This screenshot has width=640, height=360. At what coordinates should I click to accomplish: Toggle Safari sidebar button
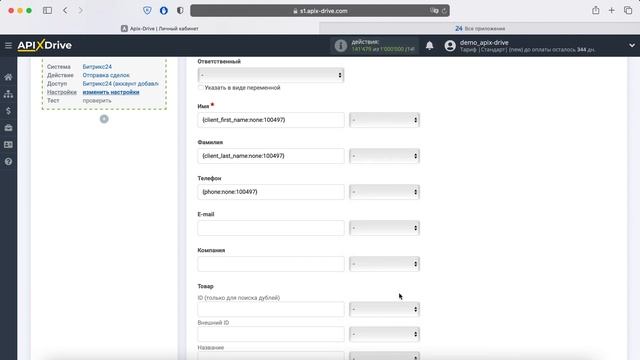pos(47,11)
